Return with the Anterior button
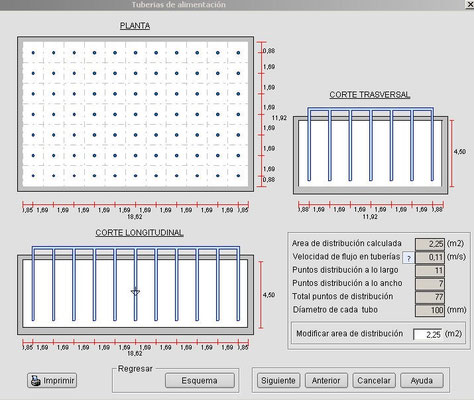Screen dimensions: 474x400 pos(326,380)
